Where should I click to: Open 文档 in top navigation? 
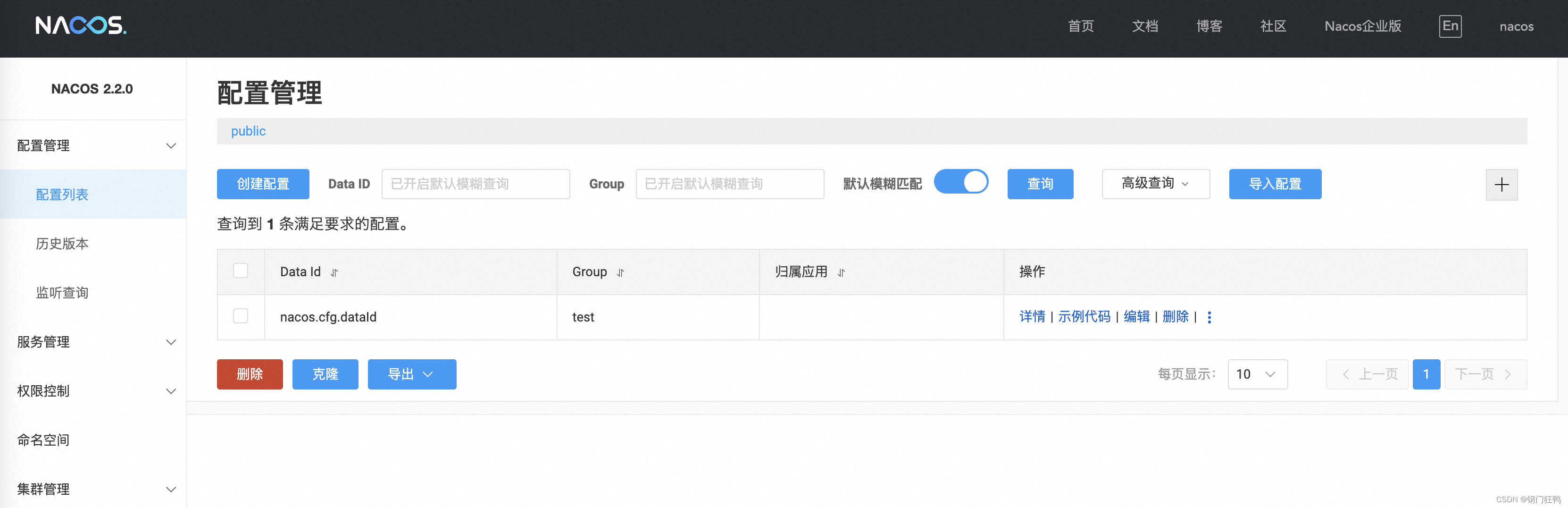pos(1144,26)
